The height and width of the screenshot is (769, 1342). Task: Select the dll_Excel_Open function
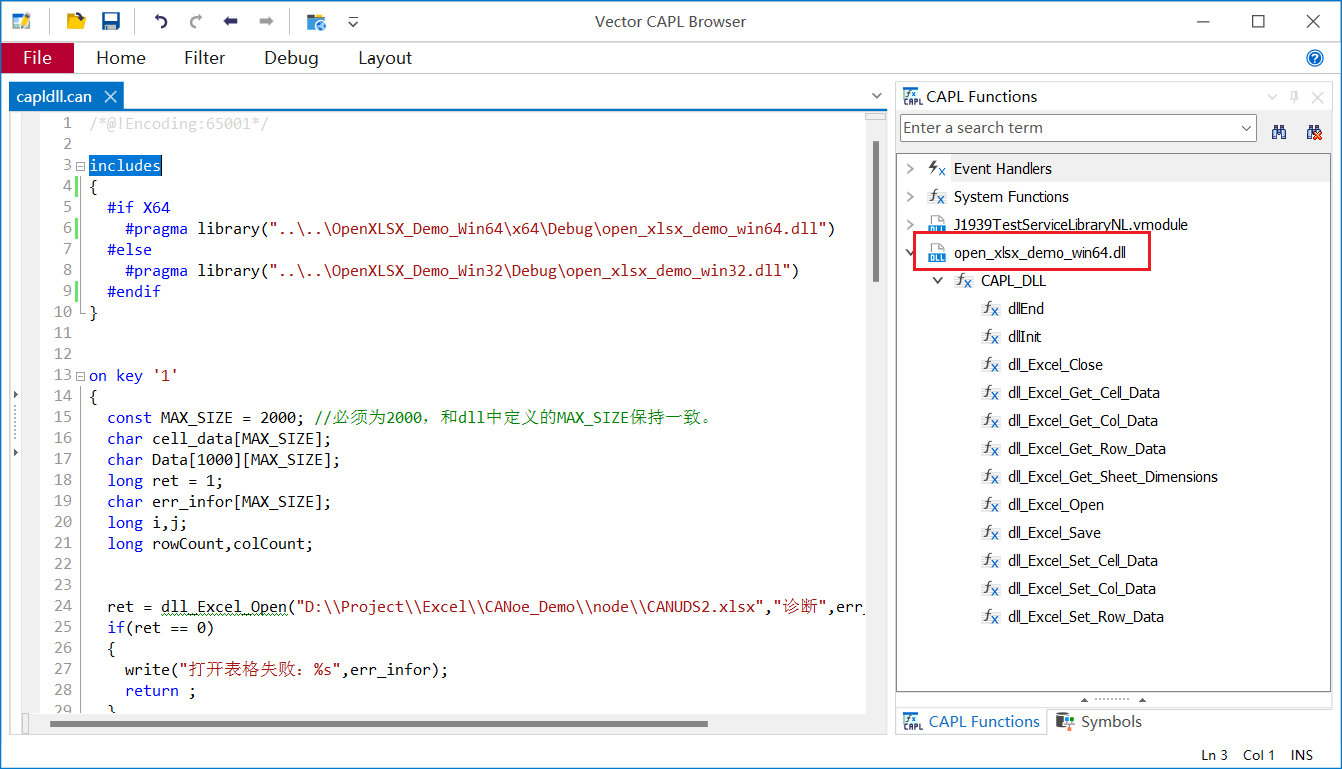1056,505
